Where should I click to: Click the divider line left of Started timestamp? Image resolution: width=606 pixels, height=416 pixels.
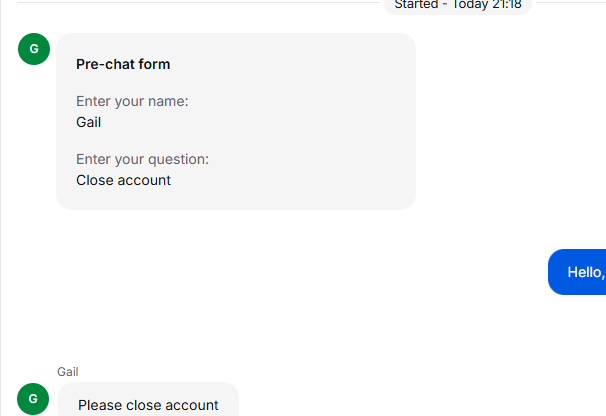coord(199,3)
